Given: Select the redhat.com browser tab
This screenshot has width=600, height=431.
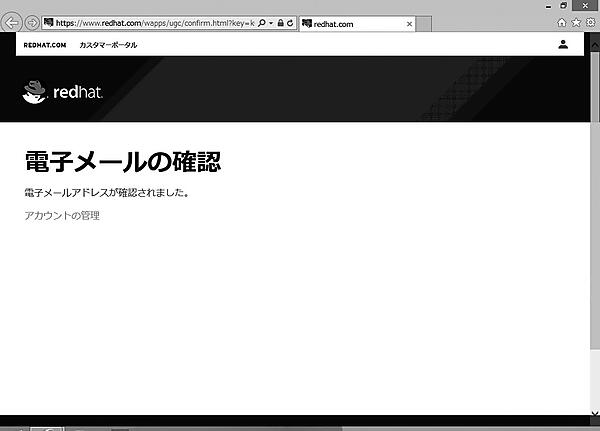Looking at the screenshot, I should [357, 24].
